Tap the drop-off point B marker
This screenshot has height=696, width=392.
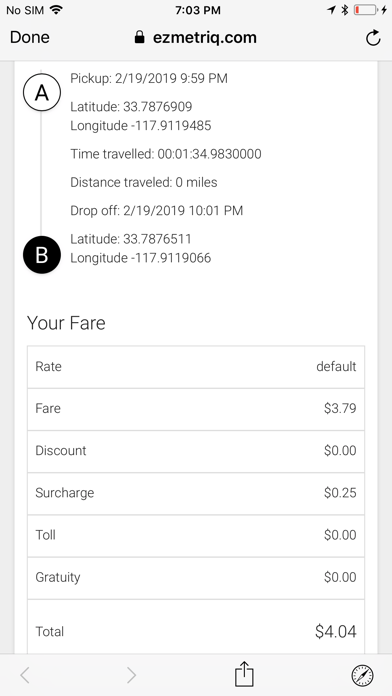click(42, 255)
